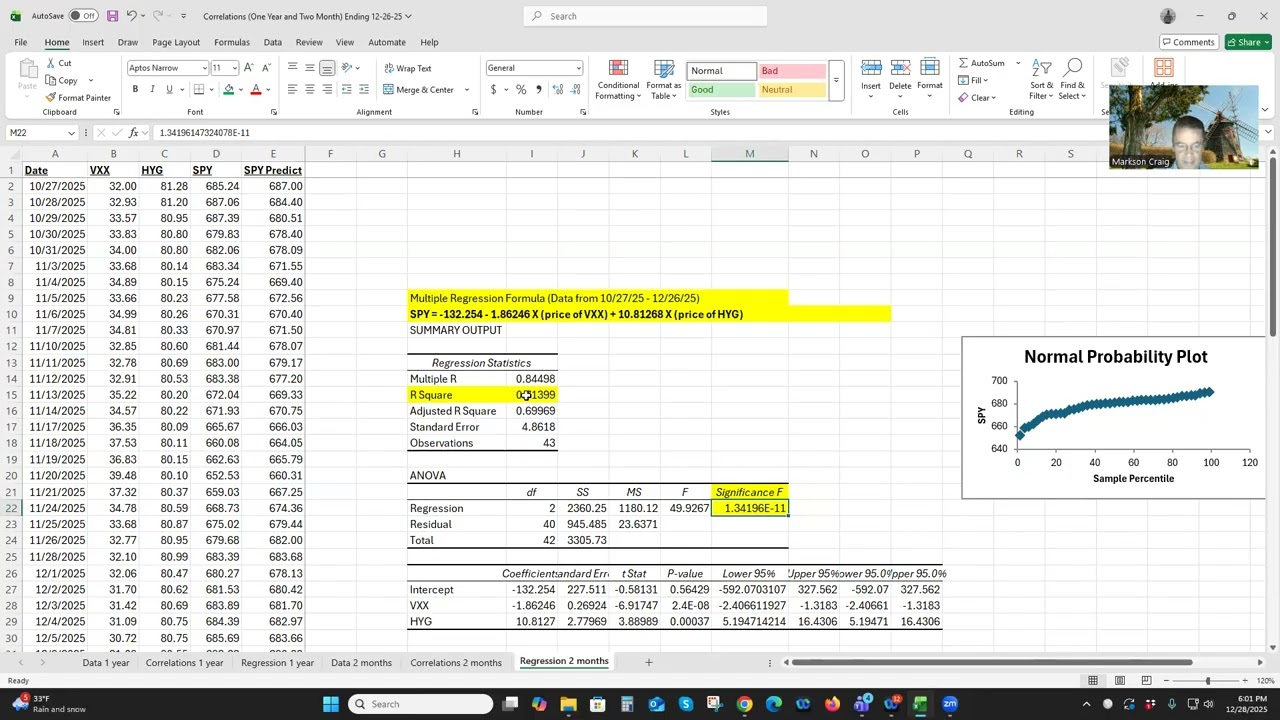Open Find & Select menu

pyautogui.click(x=1073, y=80)
